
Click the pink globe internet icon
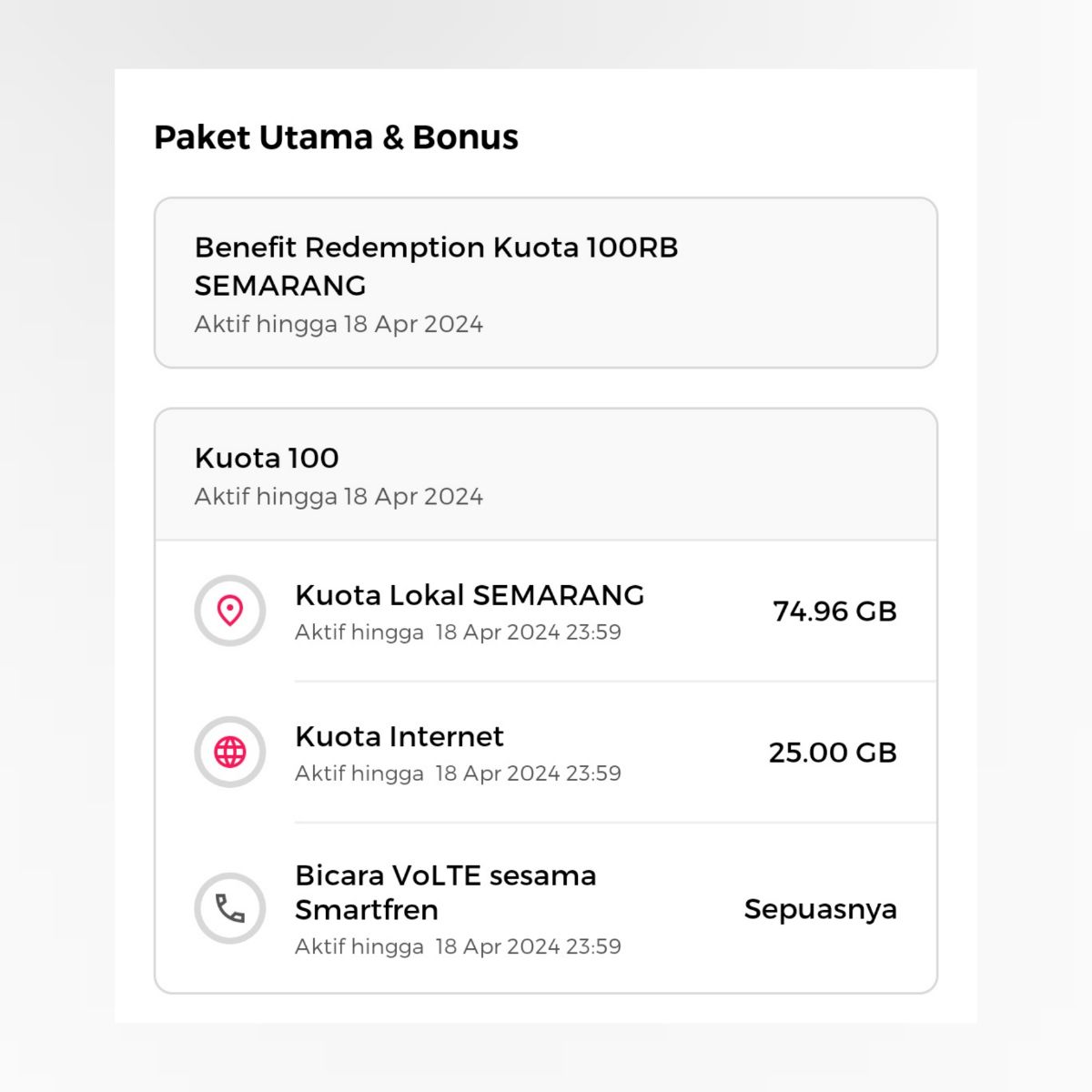[x=230, y=753]
